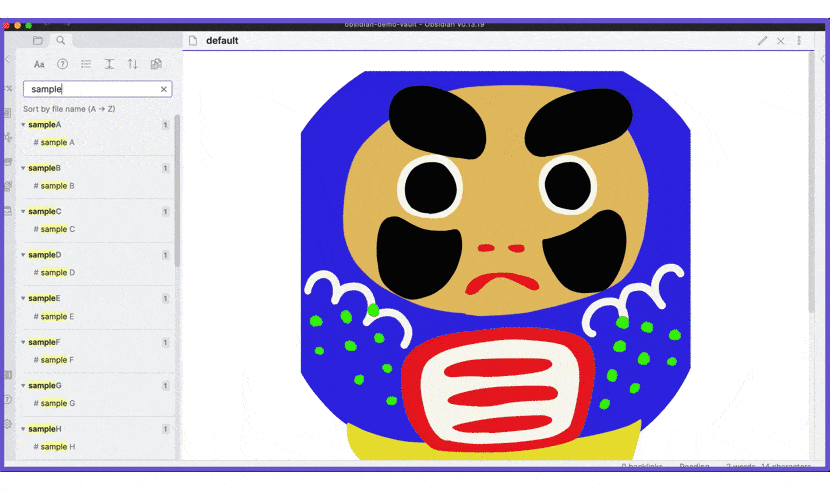This screenshot has height=490, width=830.
Task: Click the default note title
Action: [222, 41]
